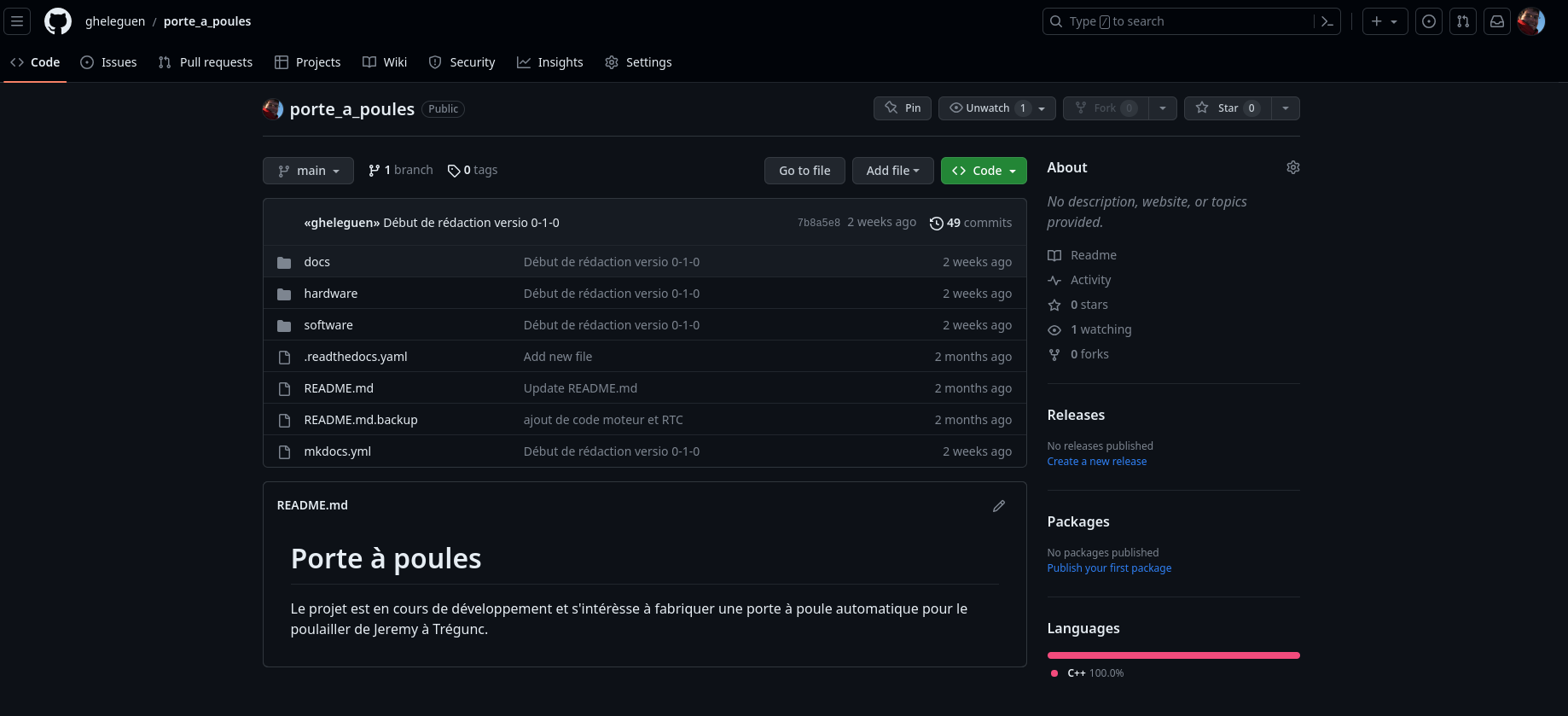Switch to the Insights tab
This screenshot has width=1568, height=716.
point(550,62)
